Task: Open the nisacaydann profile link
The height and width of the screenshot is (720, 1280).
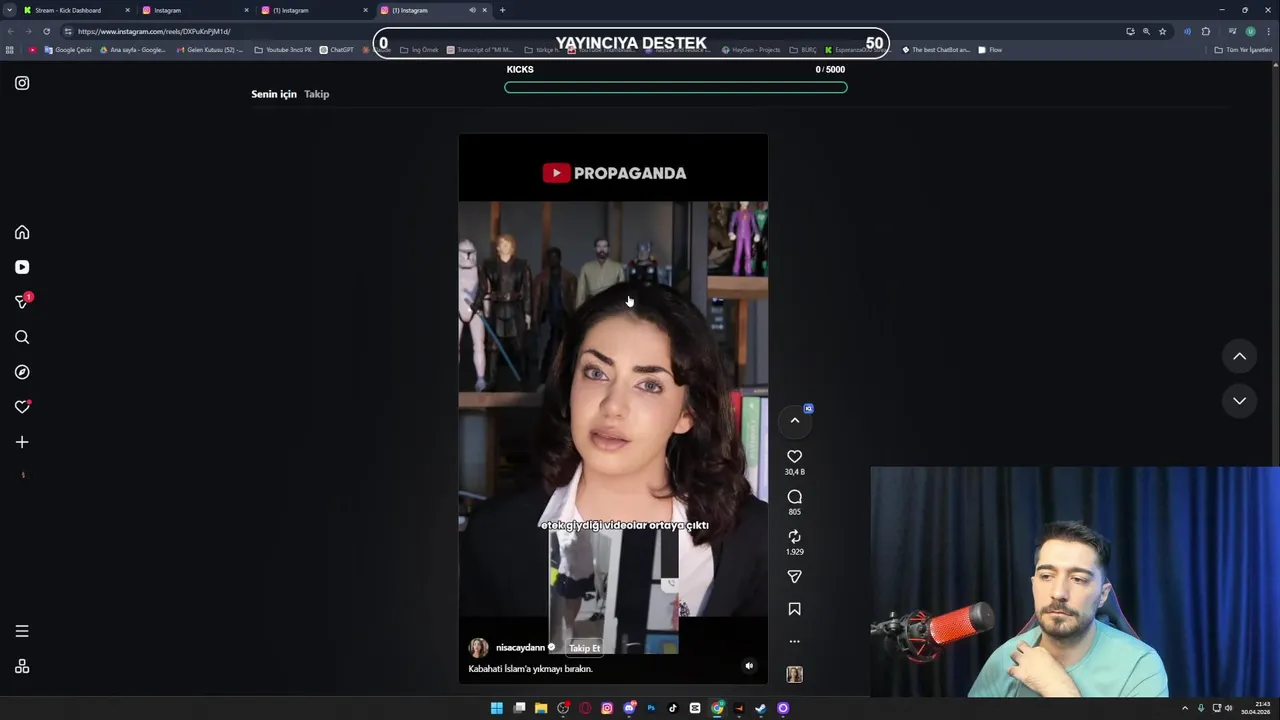Action: point(520,648)
